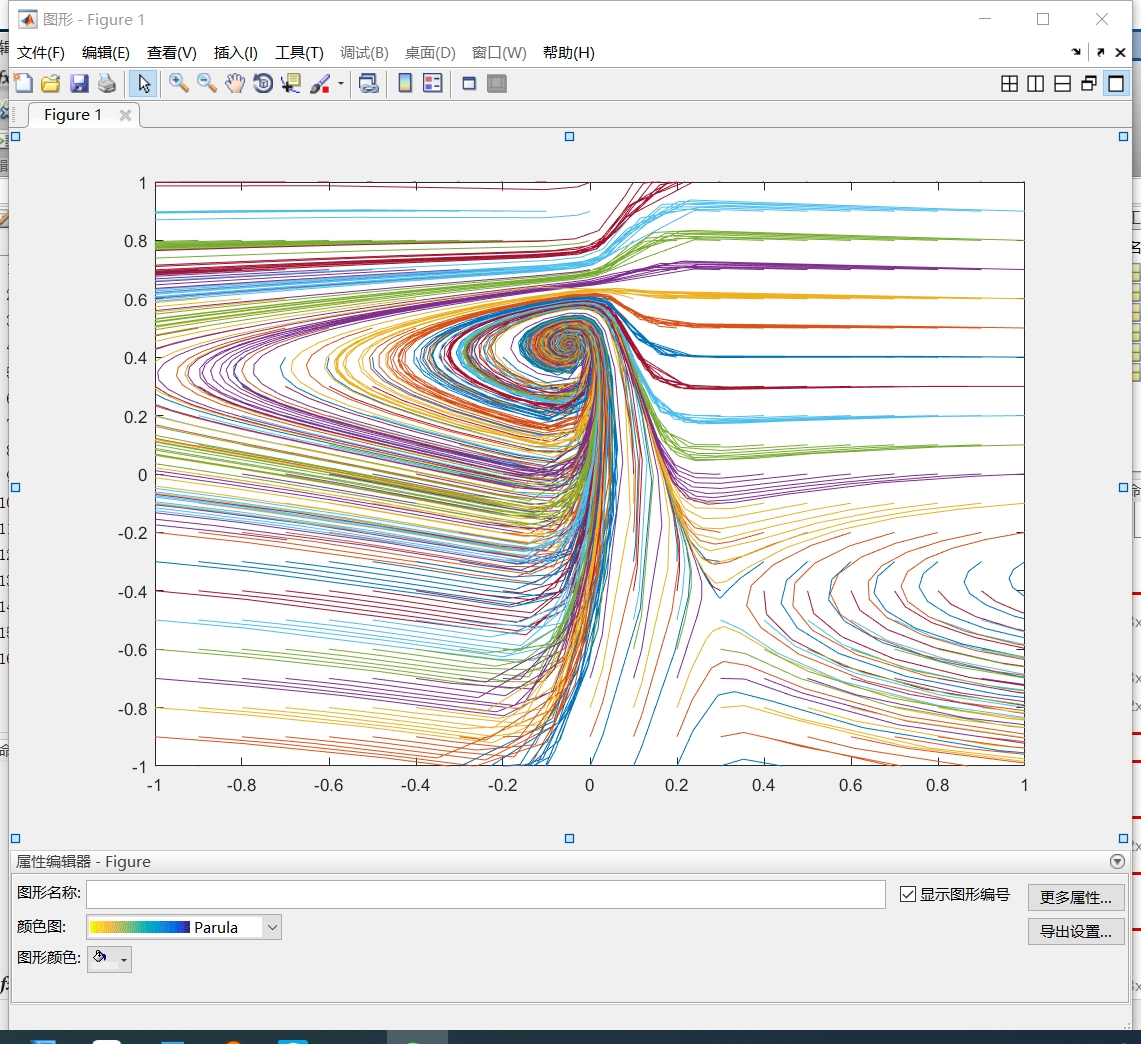Expand the brush color dropdown arrow
Image resolution: width=1141 pixels, height=1044 pixels.
click(x=341, y=84)
